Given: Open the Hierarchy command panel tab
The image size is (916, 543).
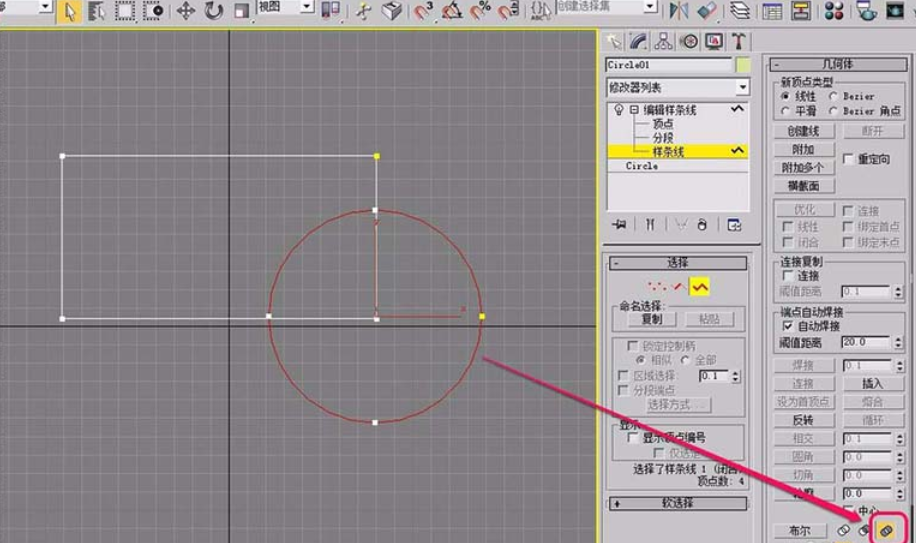Looking at the screenshot, I should pos(663,41).
